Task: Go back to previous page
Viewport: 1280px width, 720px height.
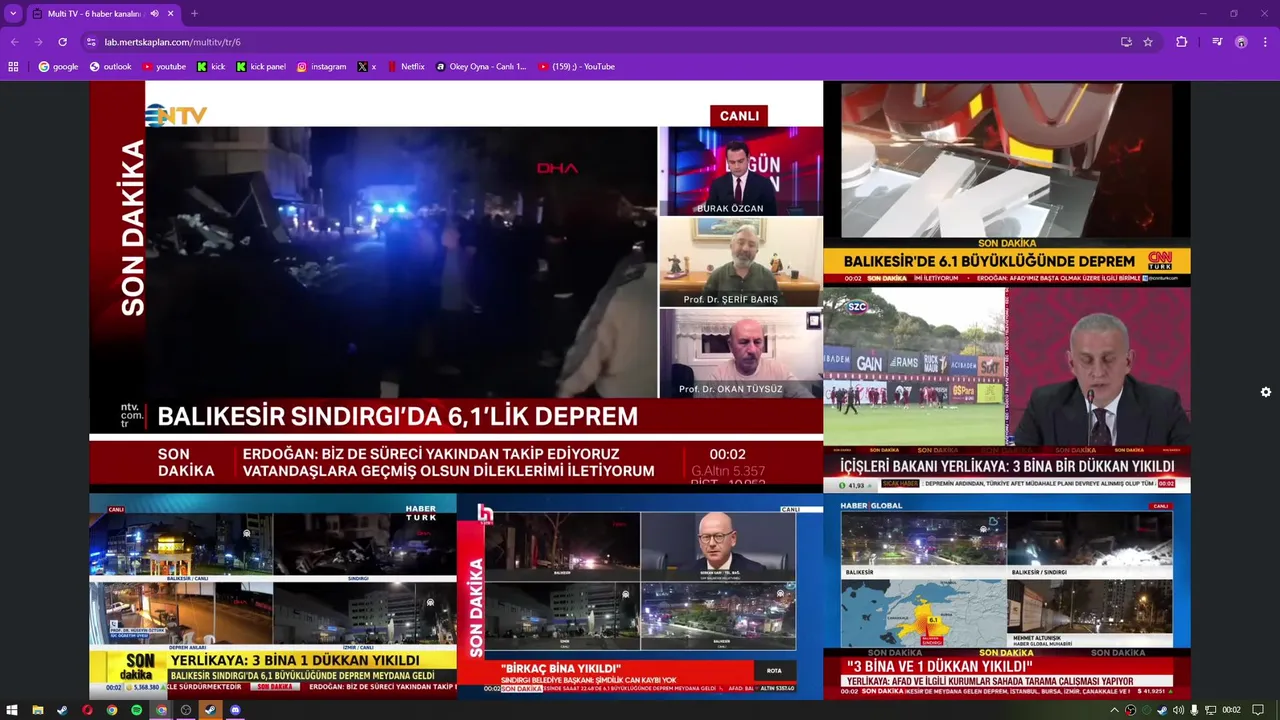Action: click(x=14, y=42)
